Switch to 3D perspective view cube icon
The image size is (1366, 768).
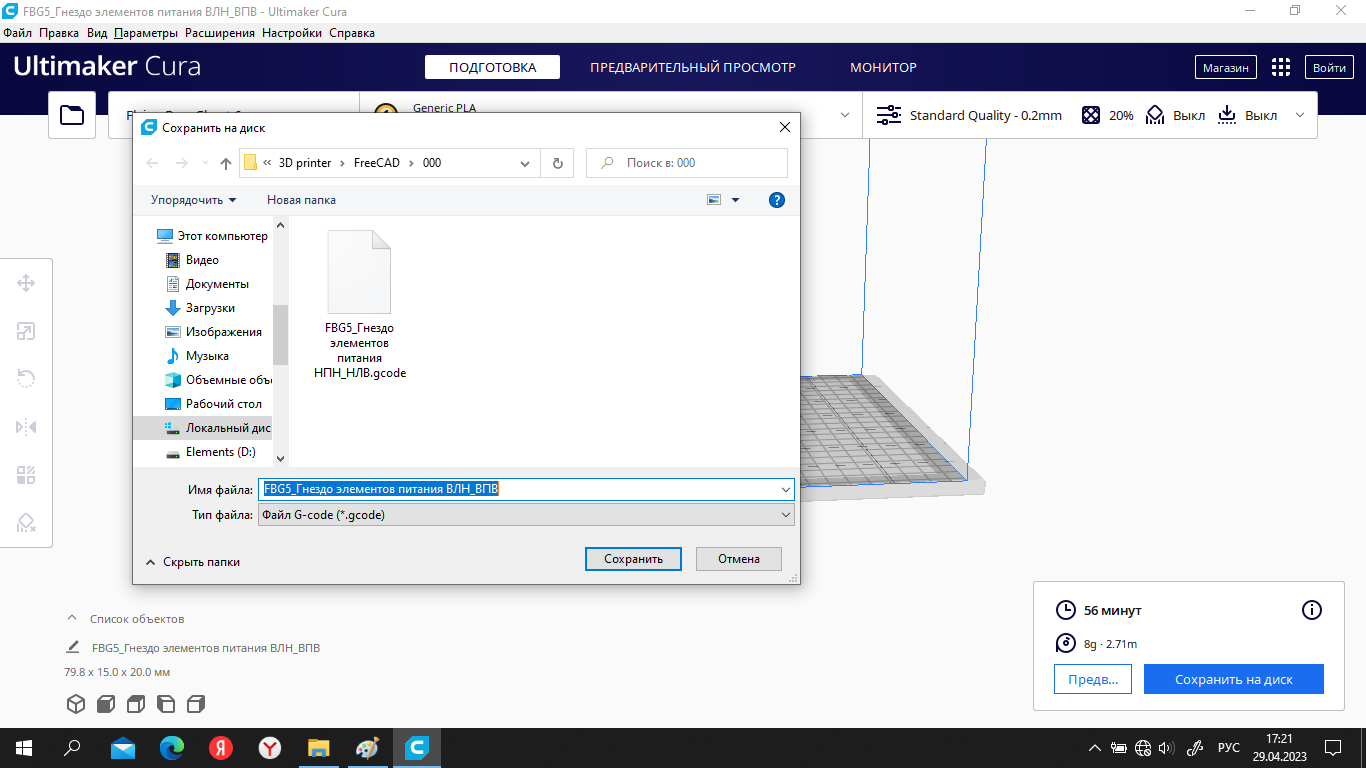76,704
